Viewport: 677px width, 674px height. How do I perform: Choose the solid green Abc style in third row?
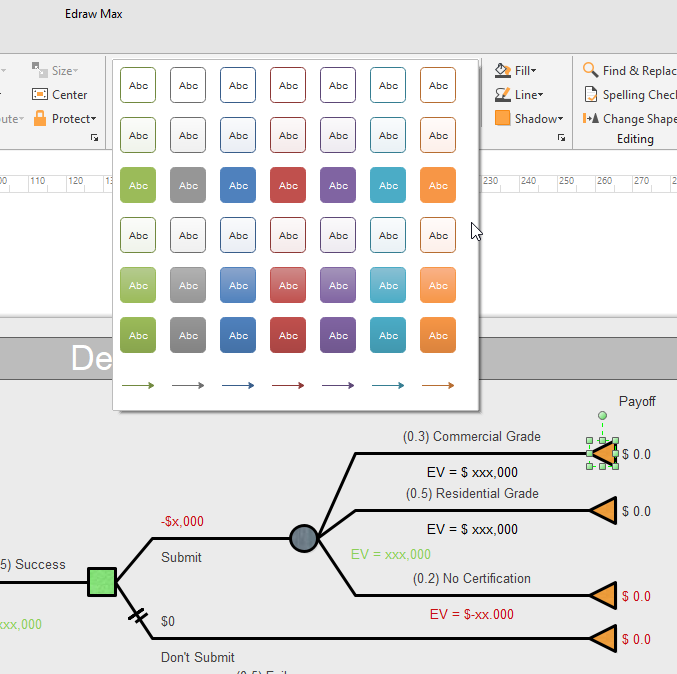(138, 185)
